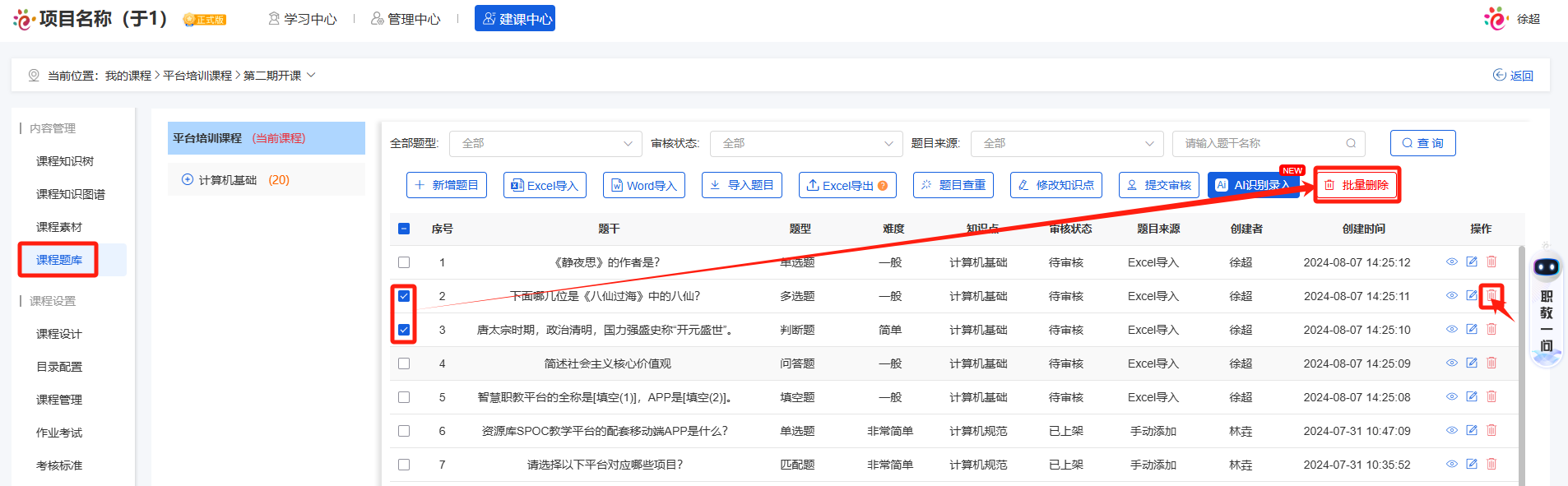Viewport: 1568px width, 486px height.
Task: Check the box for question 4
Action: (404, 363)
